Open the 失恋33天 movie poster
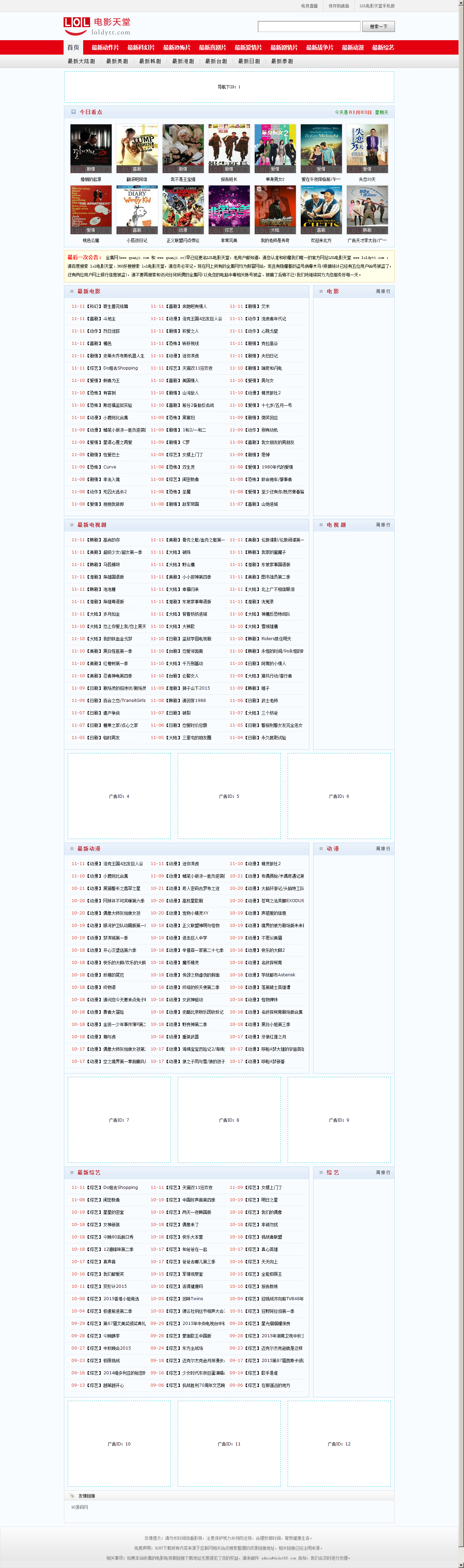This screenshot has height=1568, width=464. pos(367,149)
